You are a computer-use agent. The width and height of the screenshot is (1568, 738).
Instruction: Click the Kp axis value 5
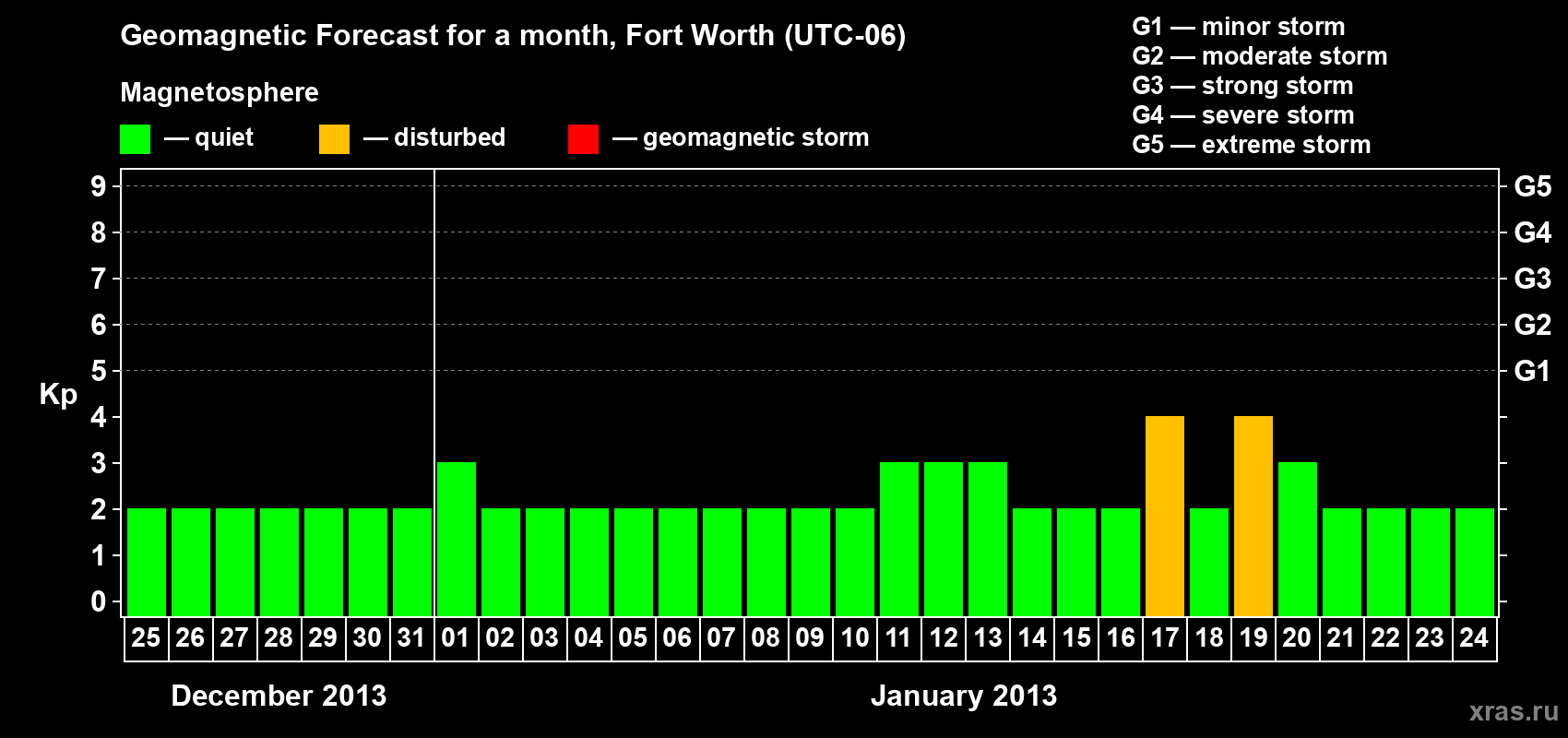[x=99, y=371]
